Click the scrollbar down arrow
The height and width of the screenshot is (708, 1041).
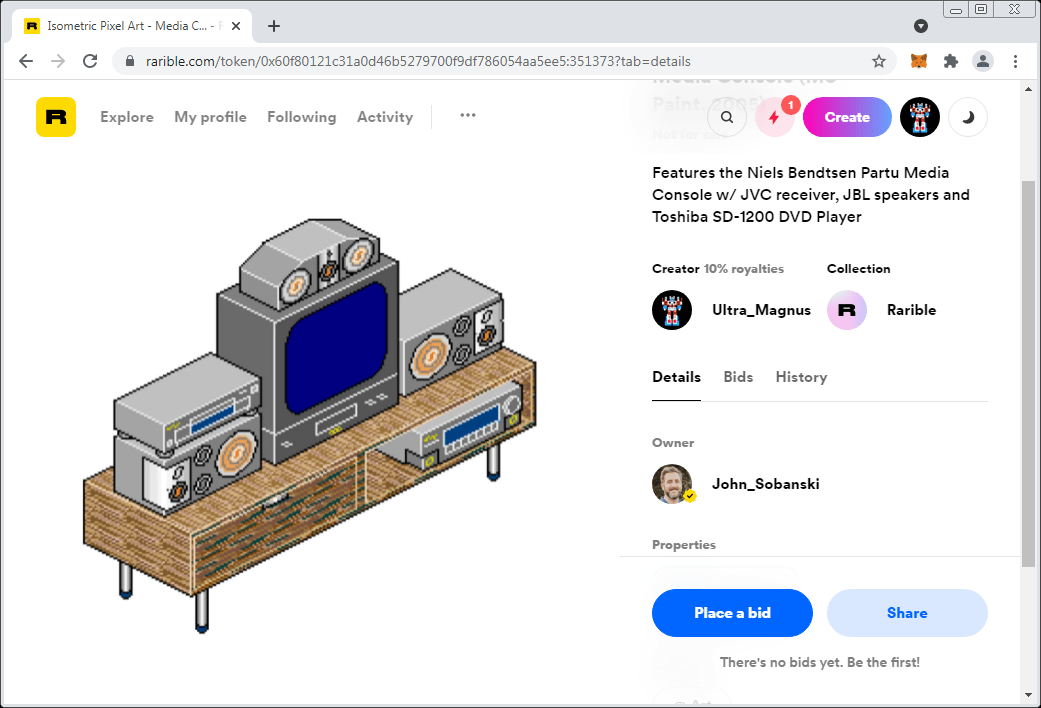(x=1028, y=695)
